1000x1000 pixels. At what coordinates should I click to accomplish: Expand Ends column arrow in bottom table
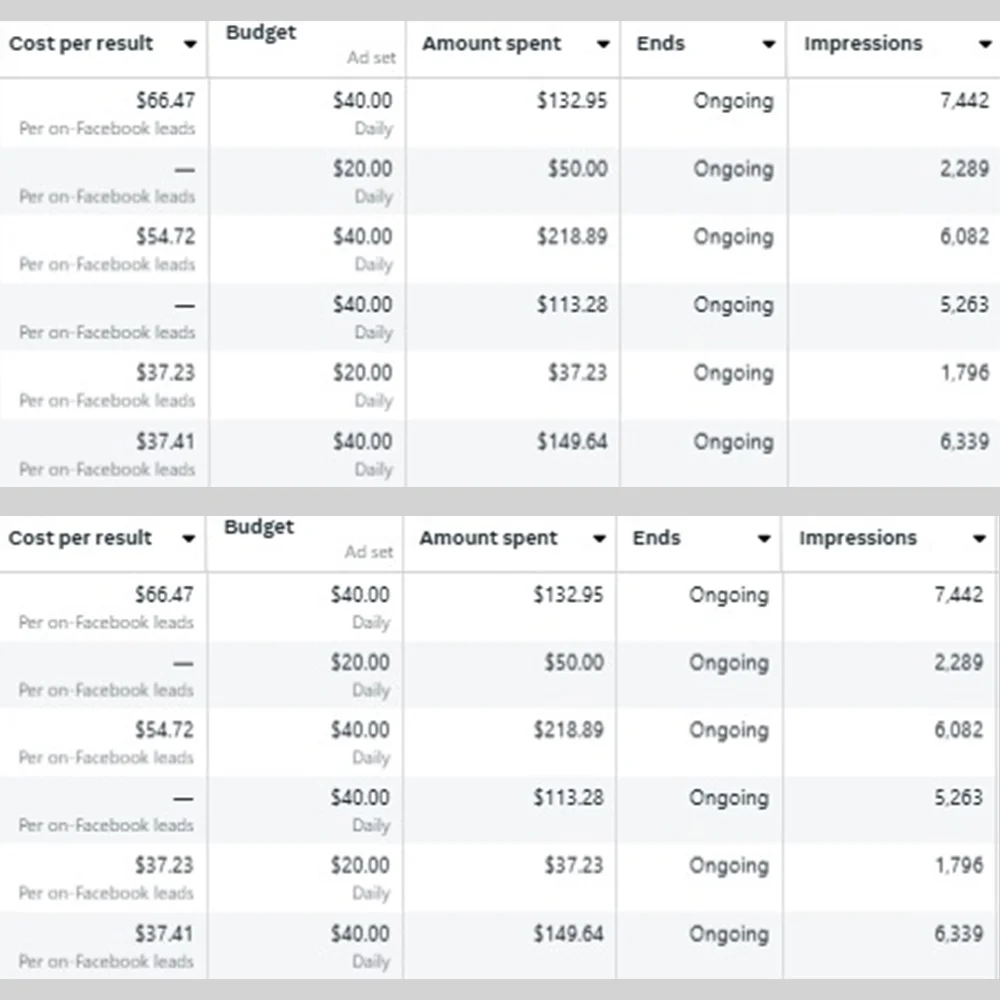click(764, 539)
